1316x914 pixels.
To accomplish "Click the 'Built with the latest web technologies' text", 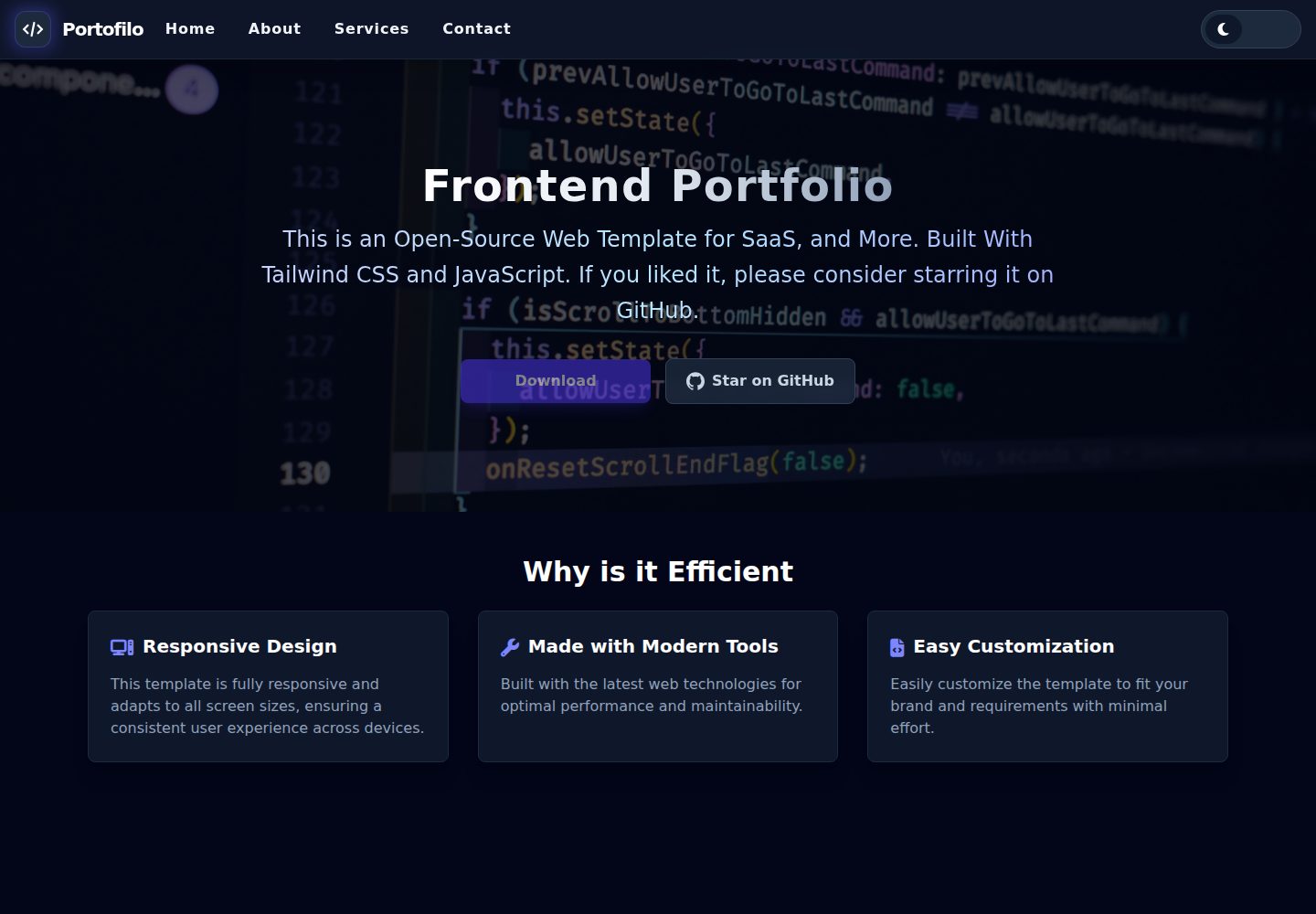I will coord(652,695).
